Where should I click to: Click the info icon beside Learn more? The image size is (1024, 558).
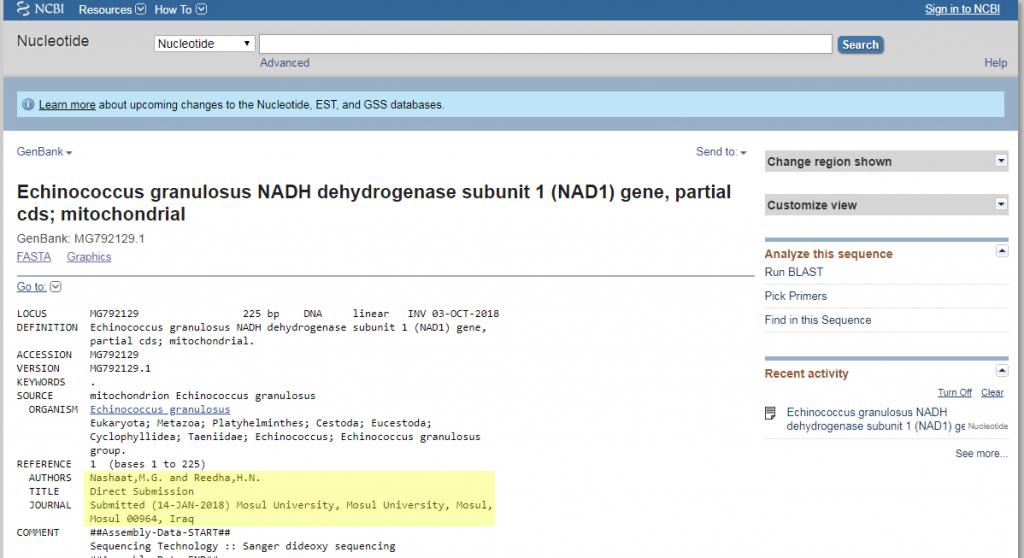[x=28, y=105]
